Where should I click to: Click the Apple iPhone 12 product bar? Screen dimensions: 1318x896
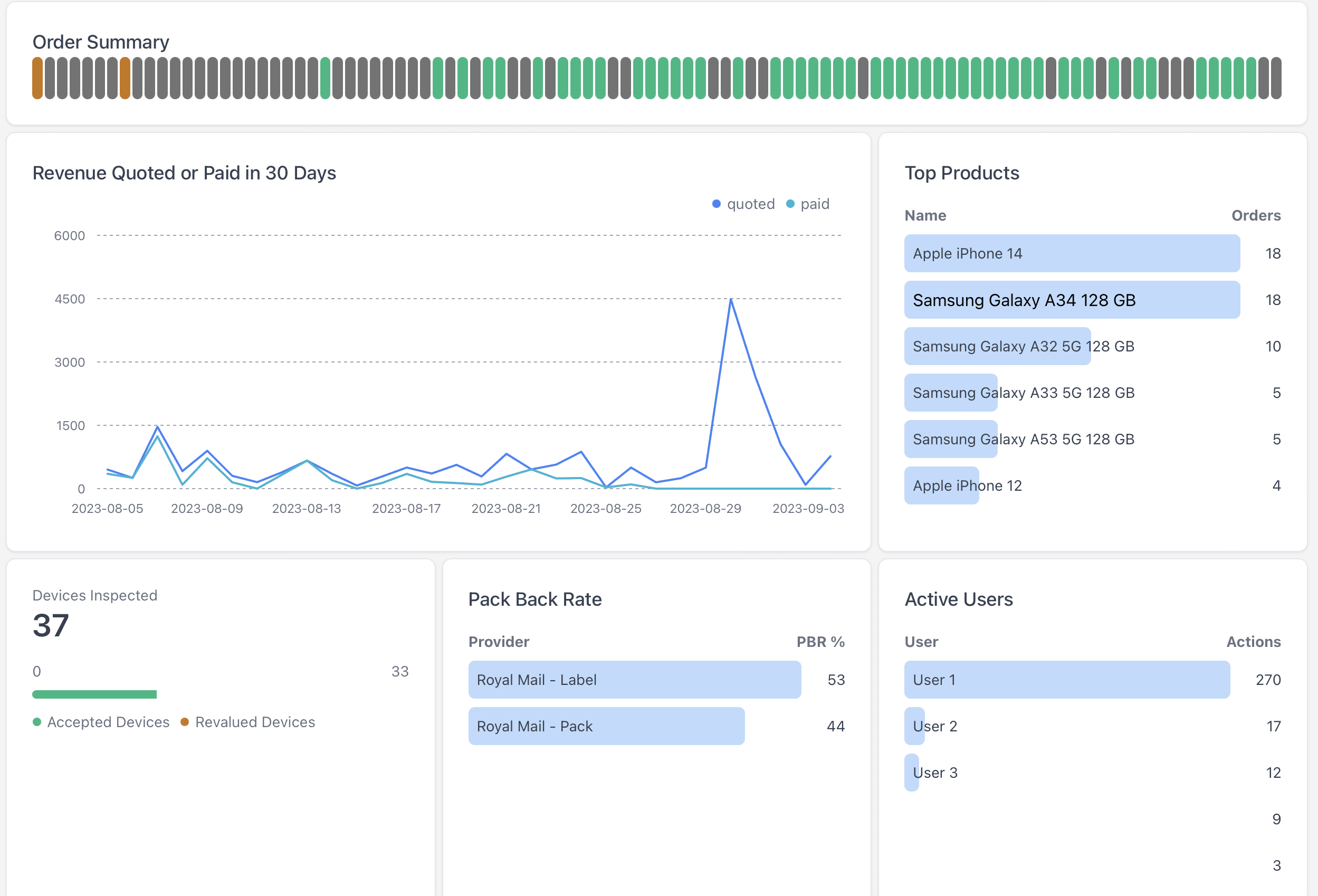pyautogui.click(x=941, y=485)
